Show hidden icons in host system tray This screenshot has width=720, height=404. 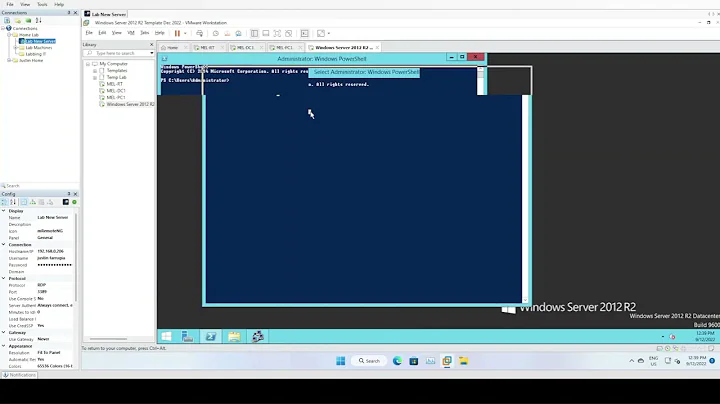pos(631,361)
